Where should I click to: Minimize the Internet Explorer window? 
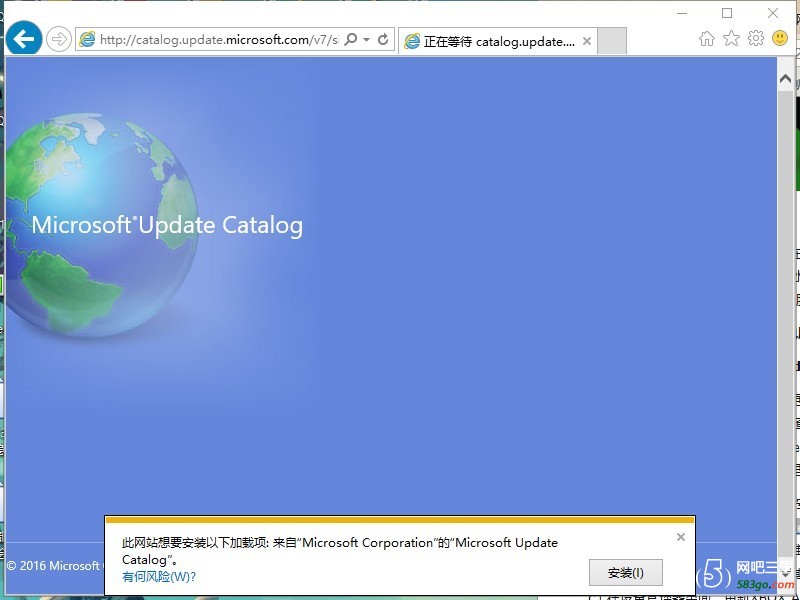682,13
